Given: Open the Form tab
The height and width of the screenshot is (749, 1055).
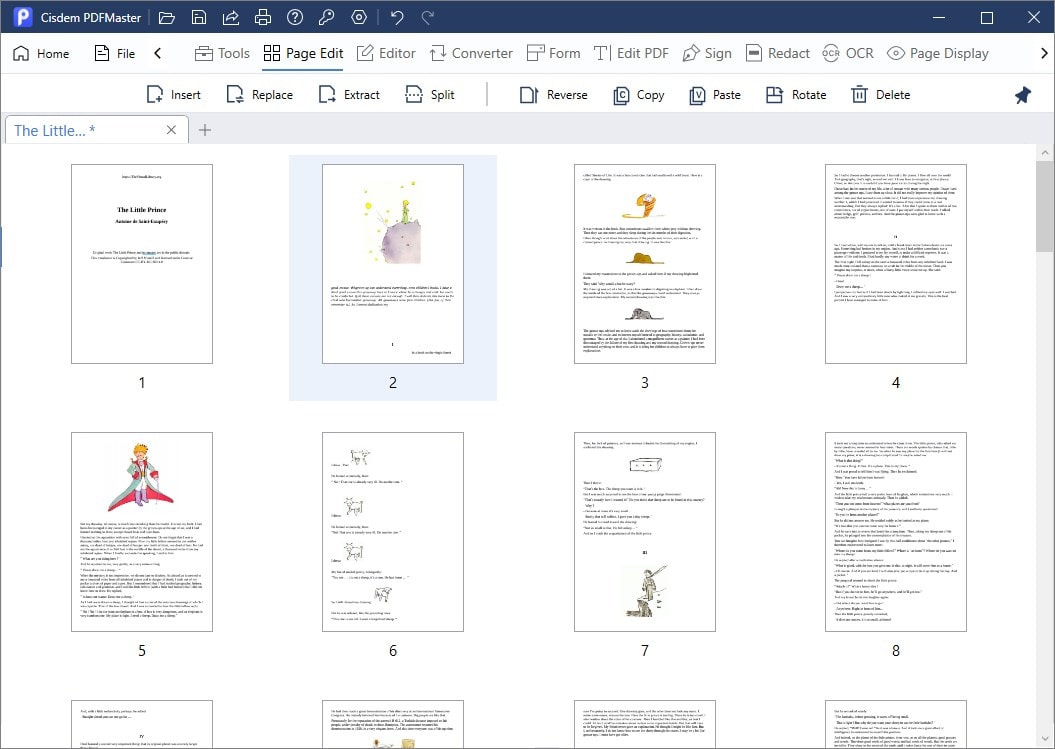Looking at the screenshot, I should [x=553, y=53].
